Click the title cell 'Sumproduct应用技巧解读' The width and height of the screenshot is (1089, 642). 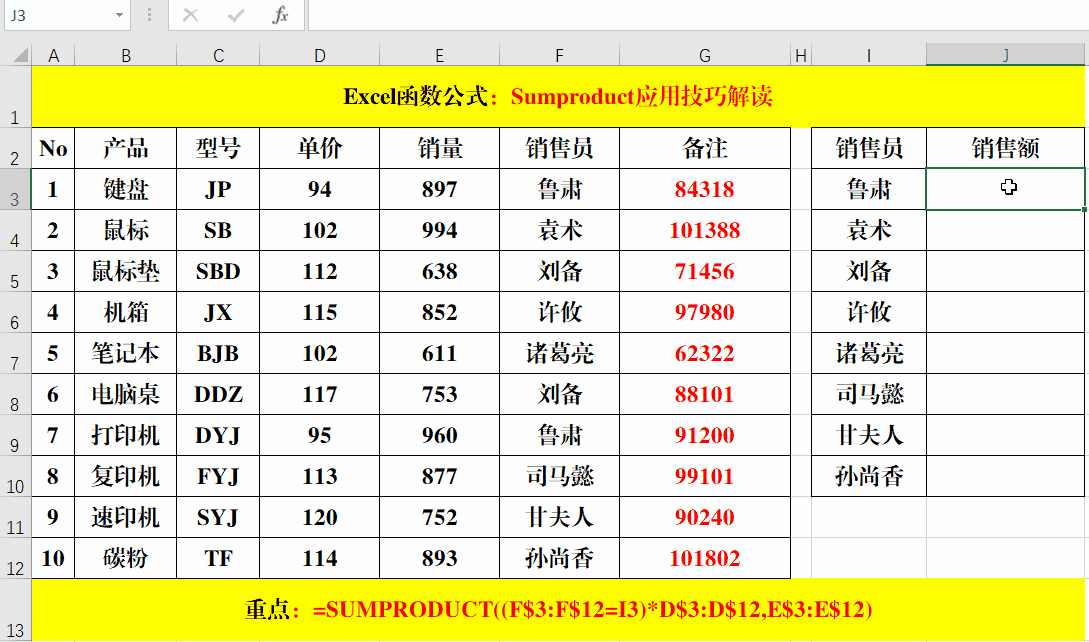click(642, 97)
